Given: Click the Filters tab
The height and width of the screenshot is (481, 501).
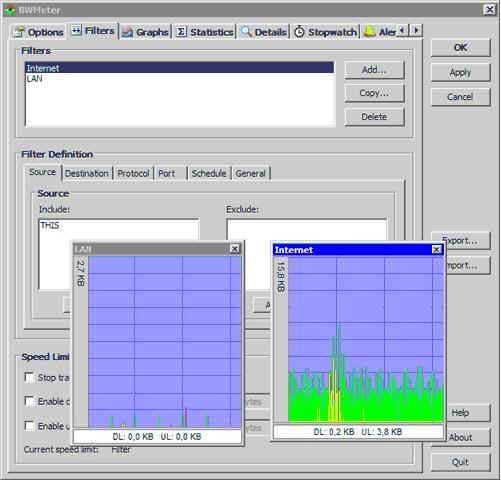Looking at the screenshot, I should click(x=93, y=31).
